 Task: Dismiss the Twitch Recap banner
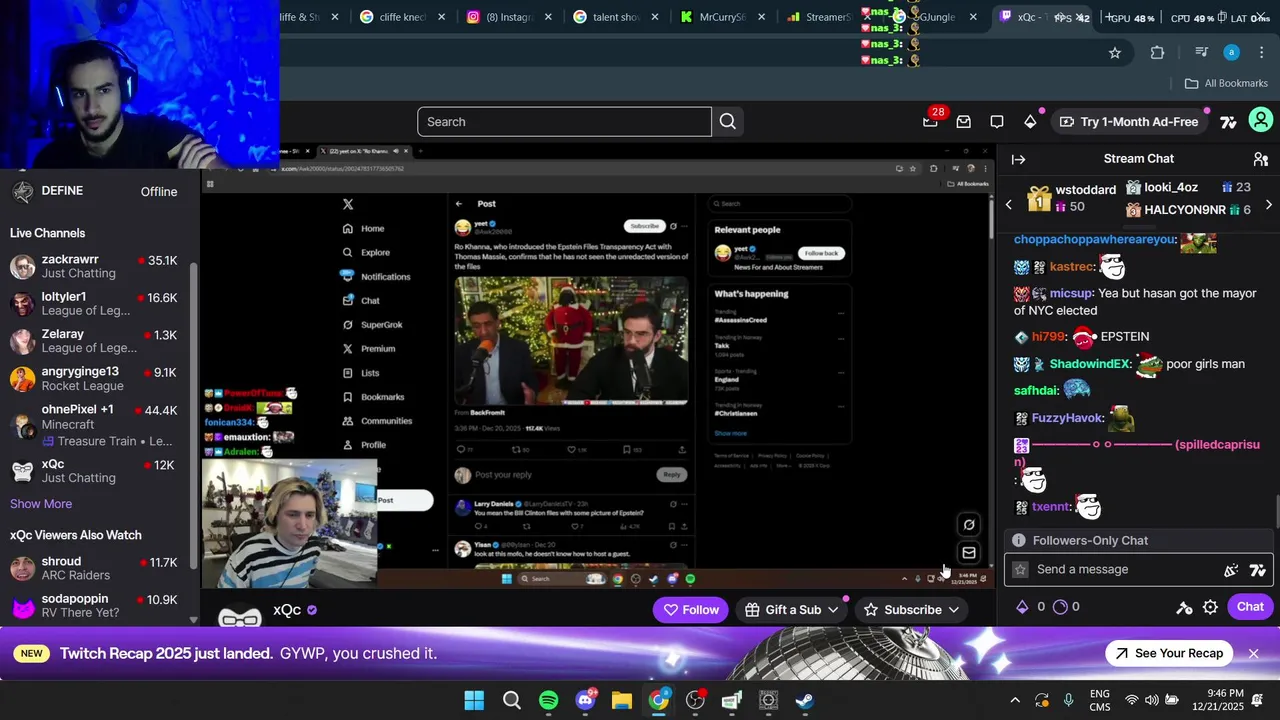point(1253,653)
